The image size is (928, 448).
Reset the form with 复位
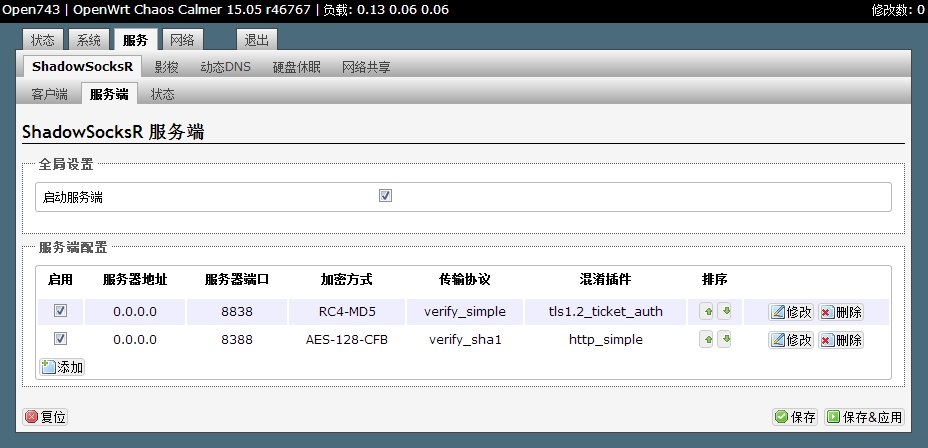pos(46,417)
